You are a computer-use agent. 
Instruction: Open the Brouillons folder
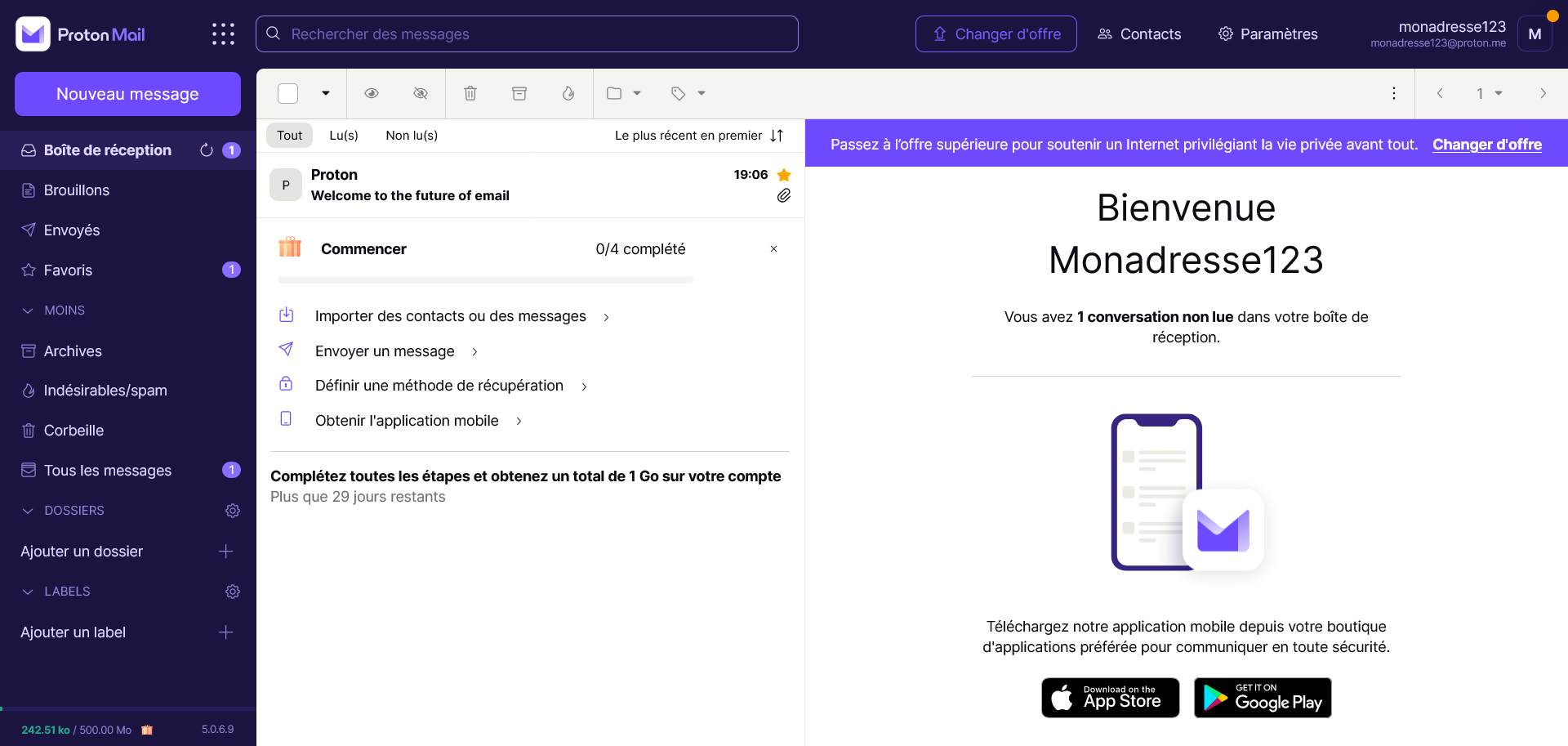click(x=76, y=190)
